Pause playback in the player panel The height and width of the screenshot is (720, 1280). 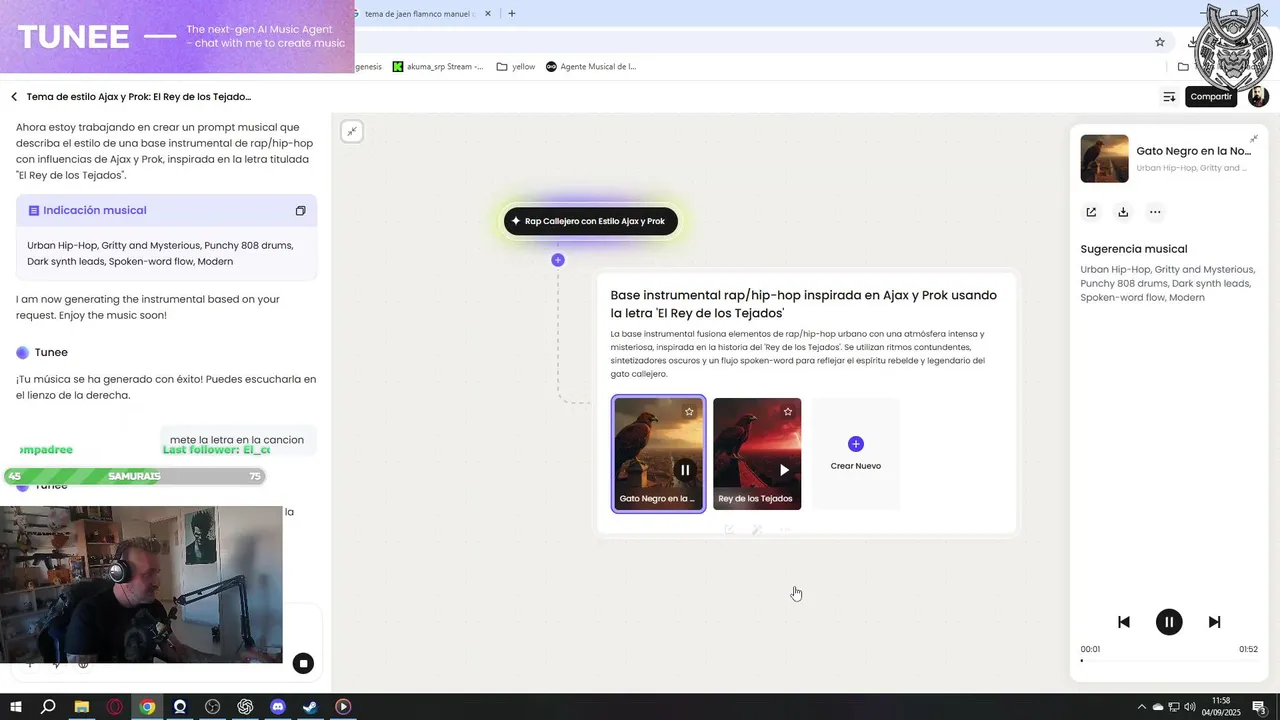click(1169, 622)
